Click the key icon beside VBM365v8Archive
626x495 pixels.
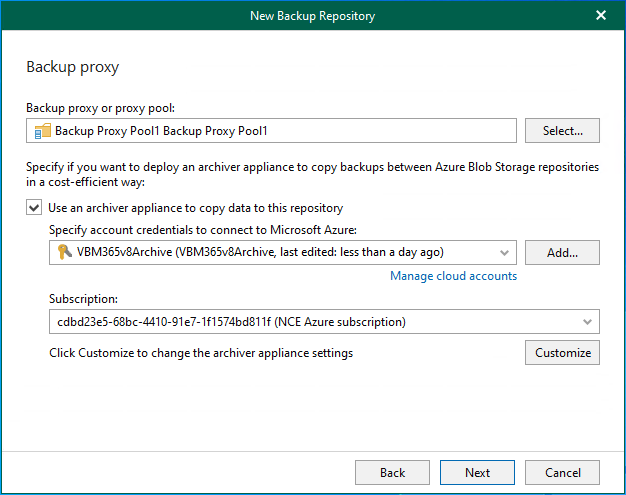point(65,252)
